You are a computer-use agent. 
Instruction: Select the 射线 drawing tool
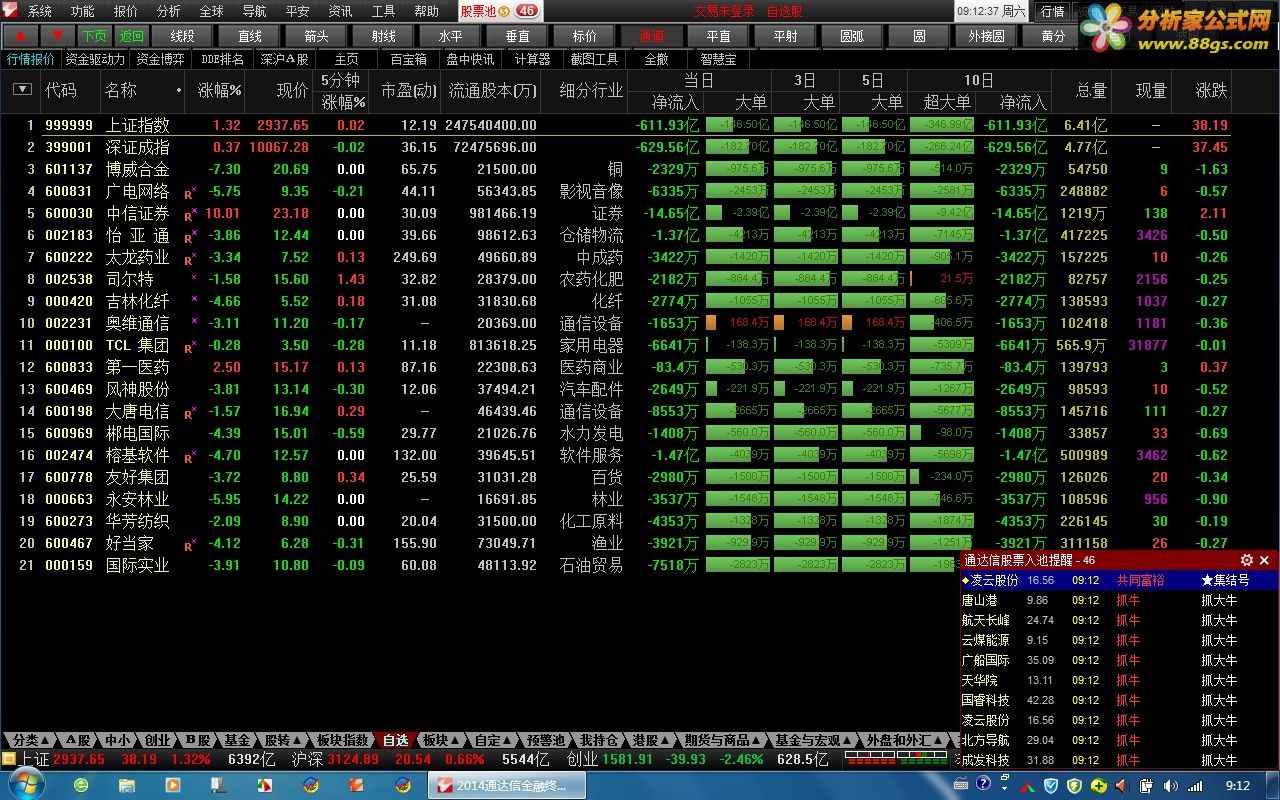[384, 36]
